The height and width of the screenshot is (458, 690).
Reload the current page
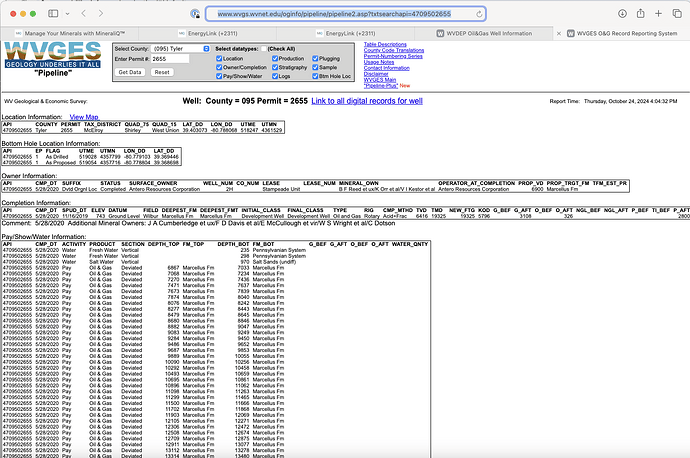479,14
